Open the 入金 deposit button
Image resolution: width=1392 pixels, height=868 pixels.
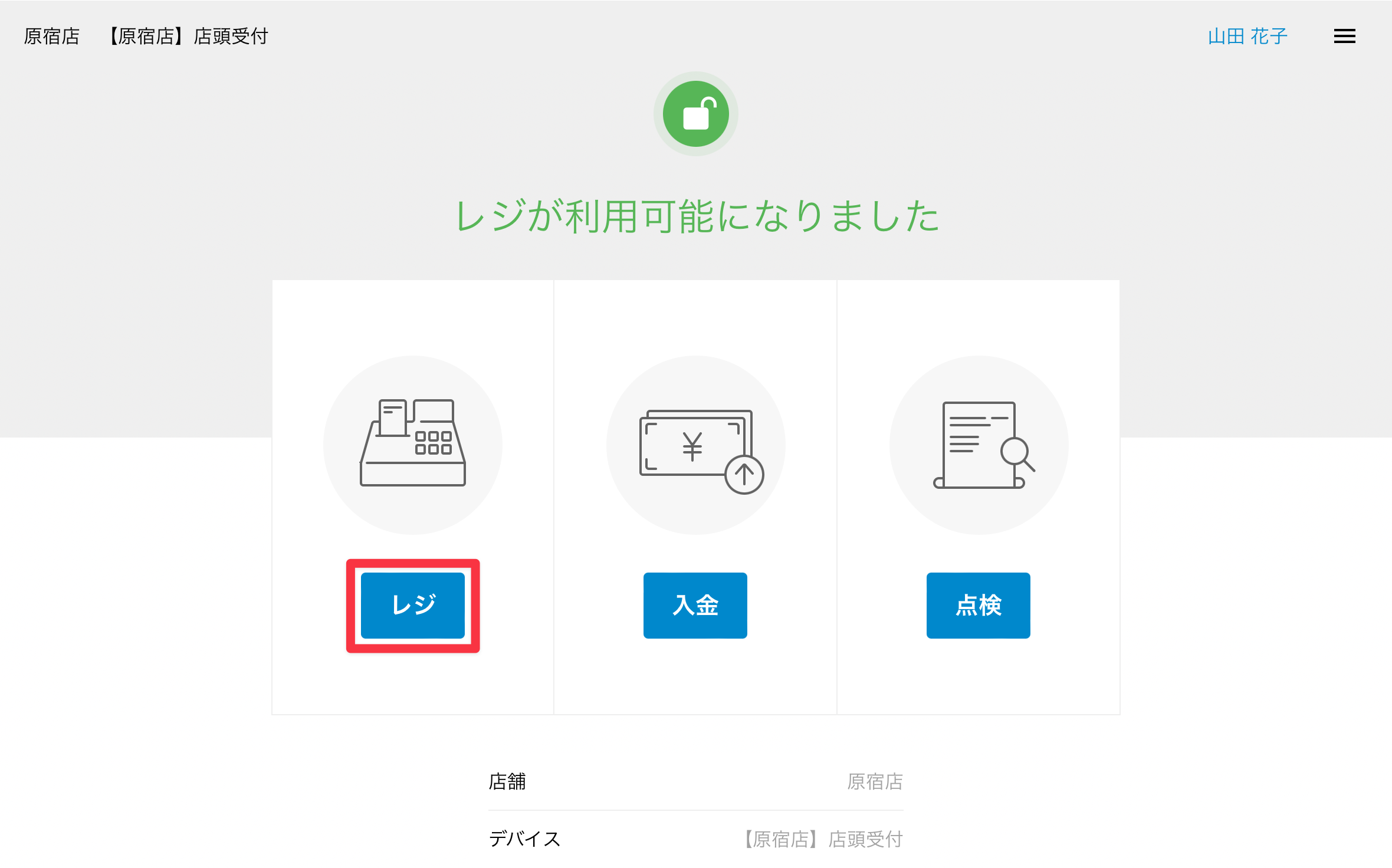point(695,605)
